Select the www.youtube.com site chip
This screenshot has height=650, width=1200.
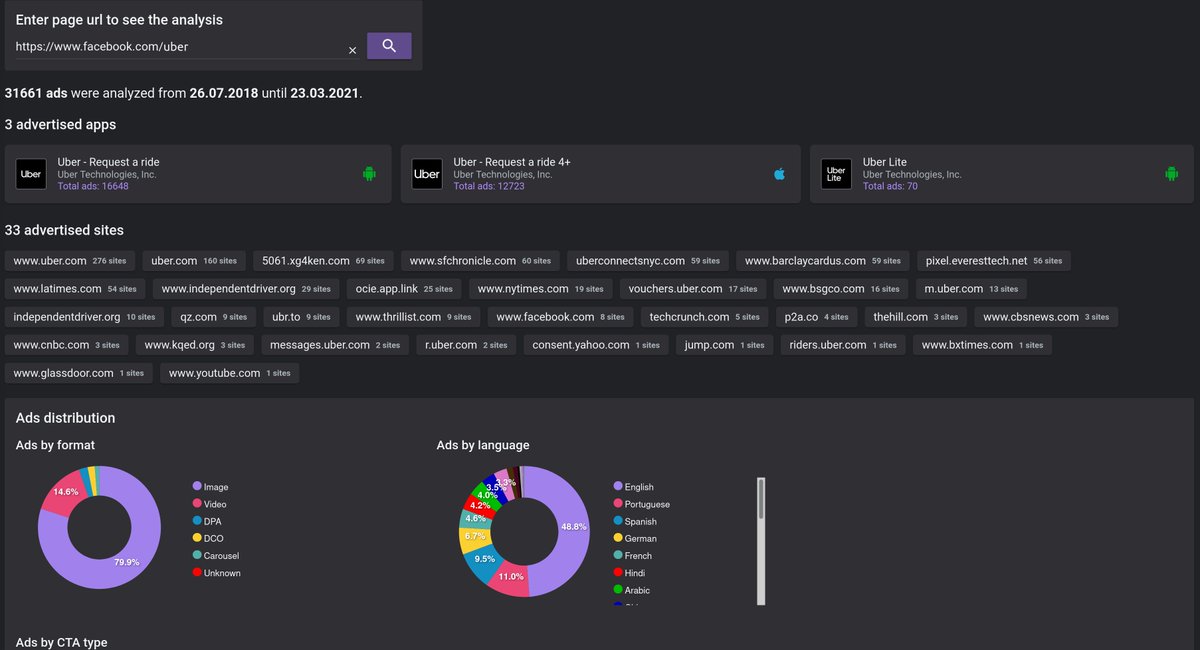pyautogui.click(x=229, y=373)
